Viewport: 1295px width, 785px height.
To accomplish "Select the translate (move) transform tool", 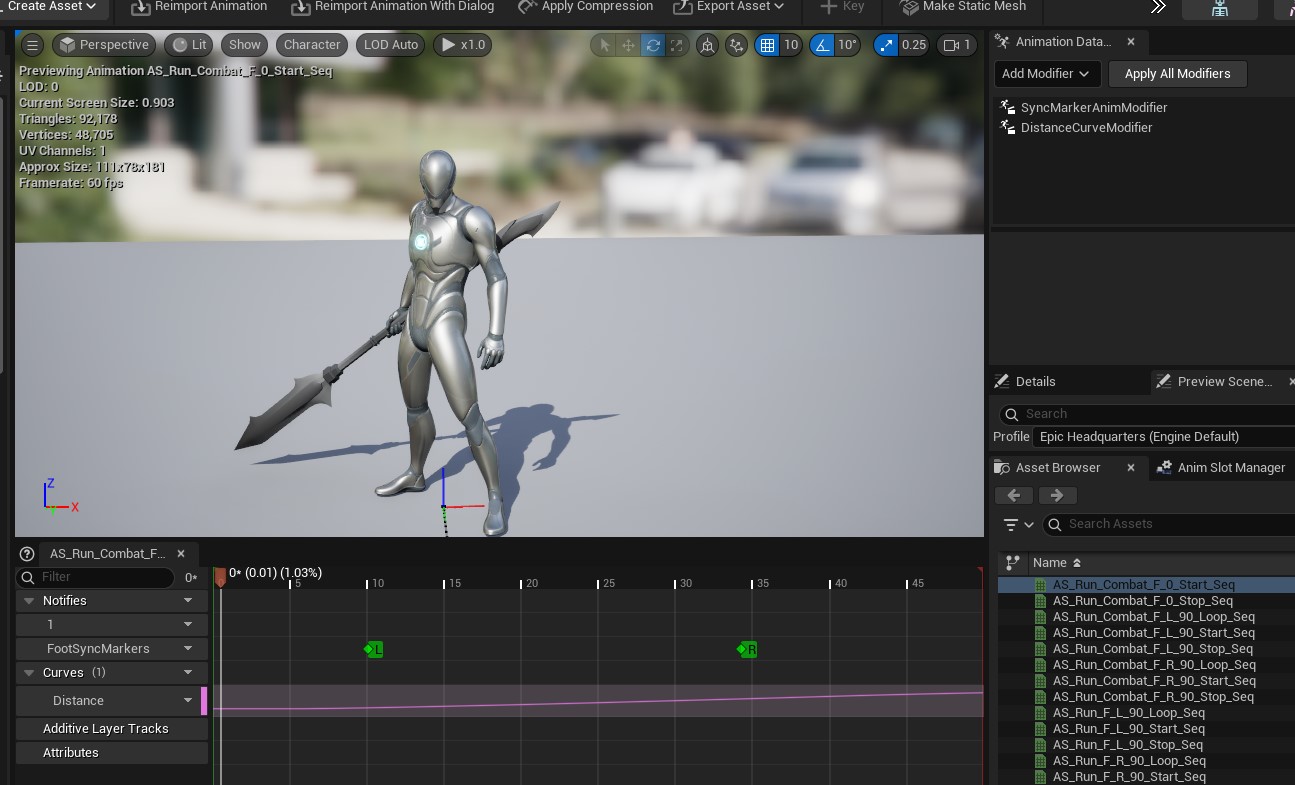I will pos(628,45).
